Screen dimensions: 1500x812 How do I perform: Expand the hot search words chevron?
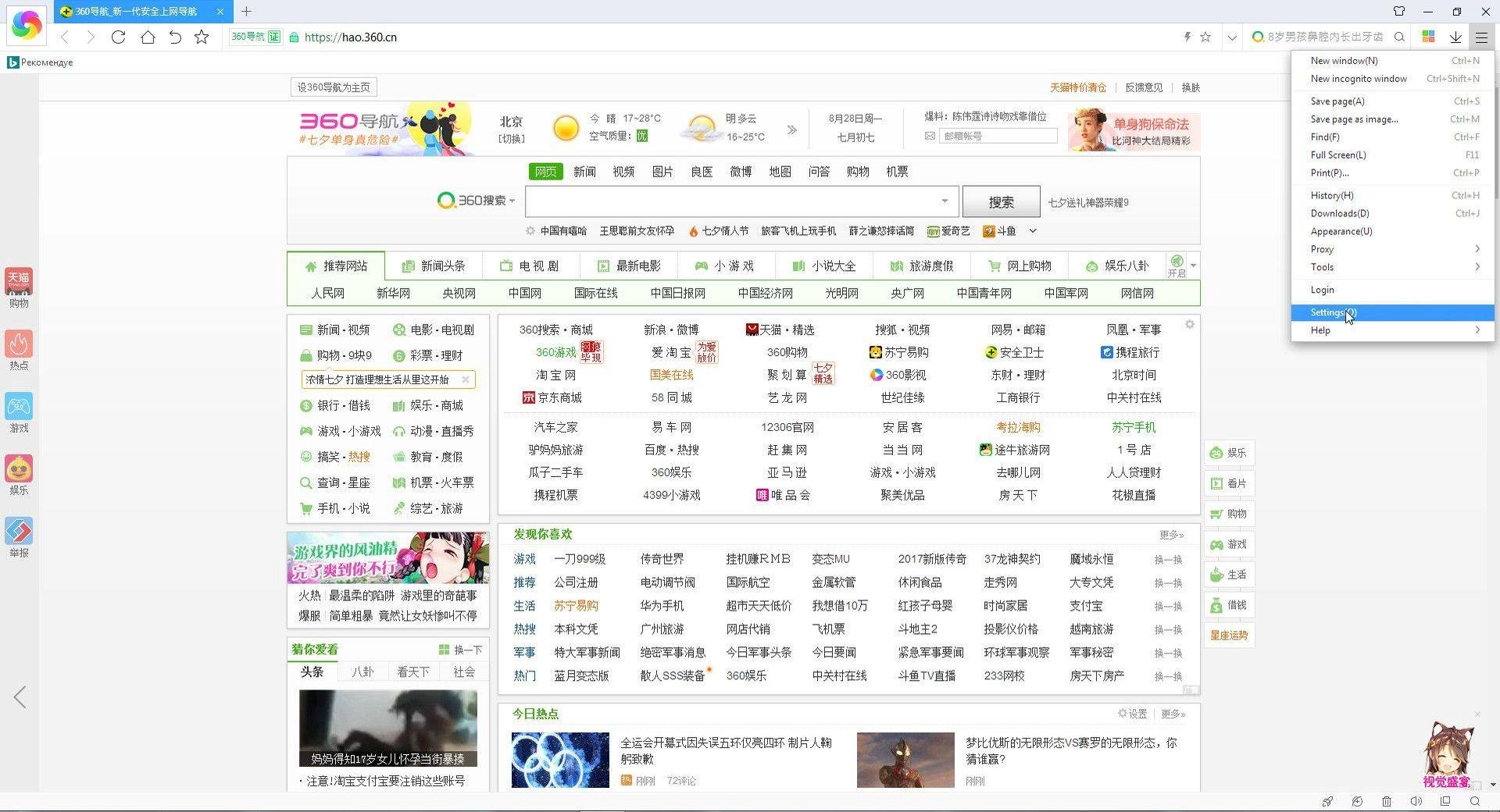point(1032,231)
